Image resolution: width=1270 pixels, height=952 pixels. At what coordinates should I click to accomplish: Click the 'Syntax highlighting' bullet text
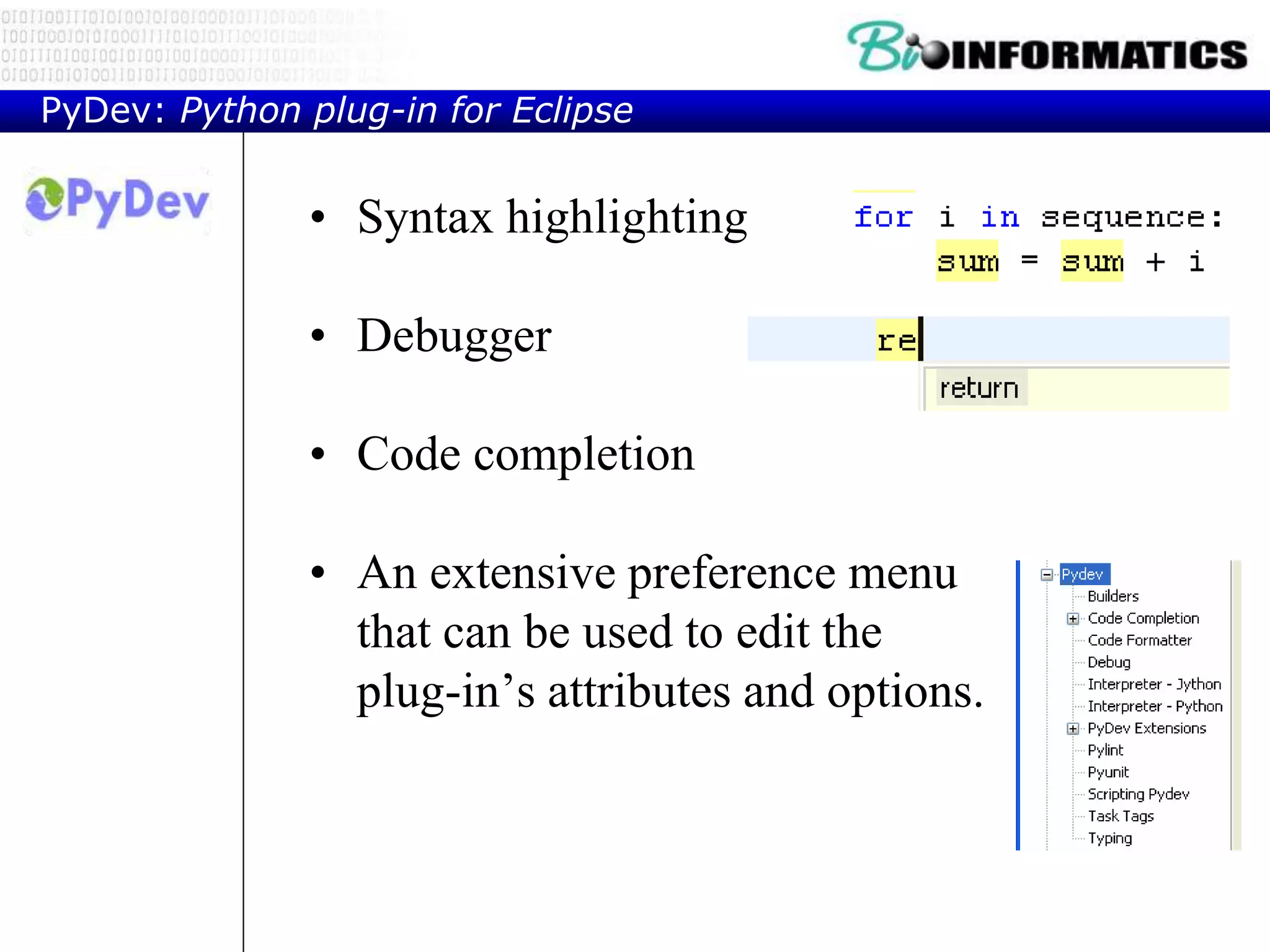pyautogui.click(x=552, y=218)
